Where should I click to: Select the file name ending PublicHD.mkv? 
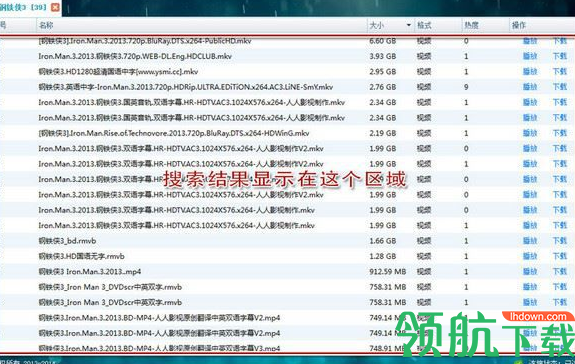tap(145, 41)
